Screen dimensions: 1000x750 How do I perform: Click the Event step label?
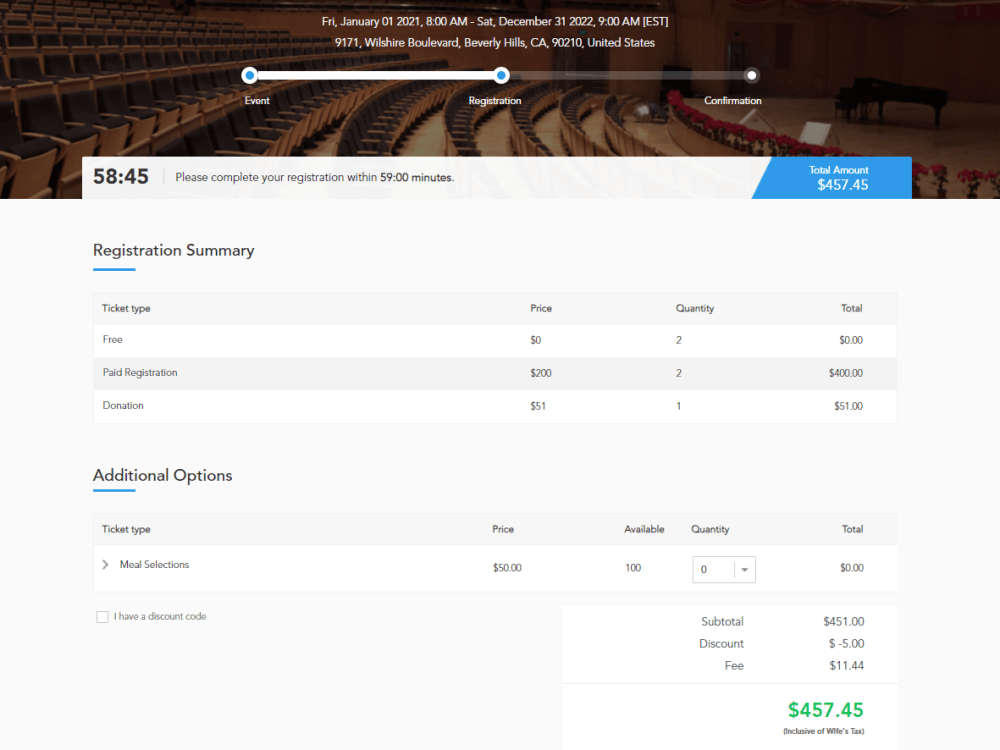click(x=257, y=101)
